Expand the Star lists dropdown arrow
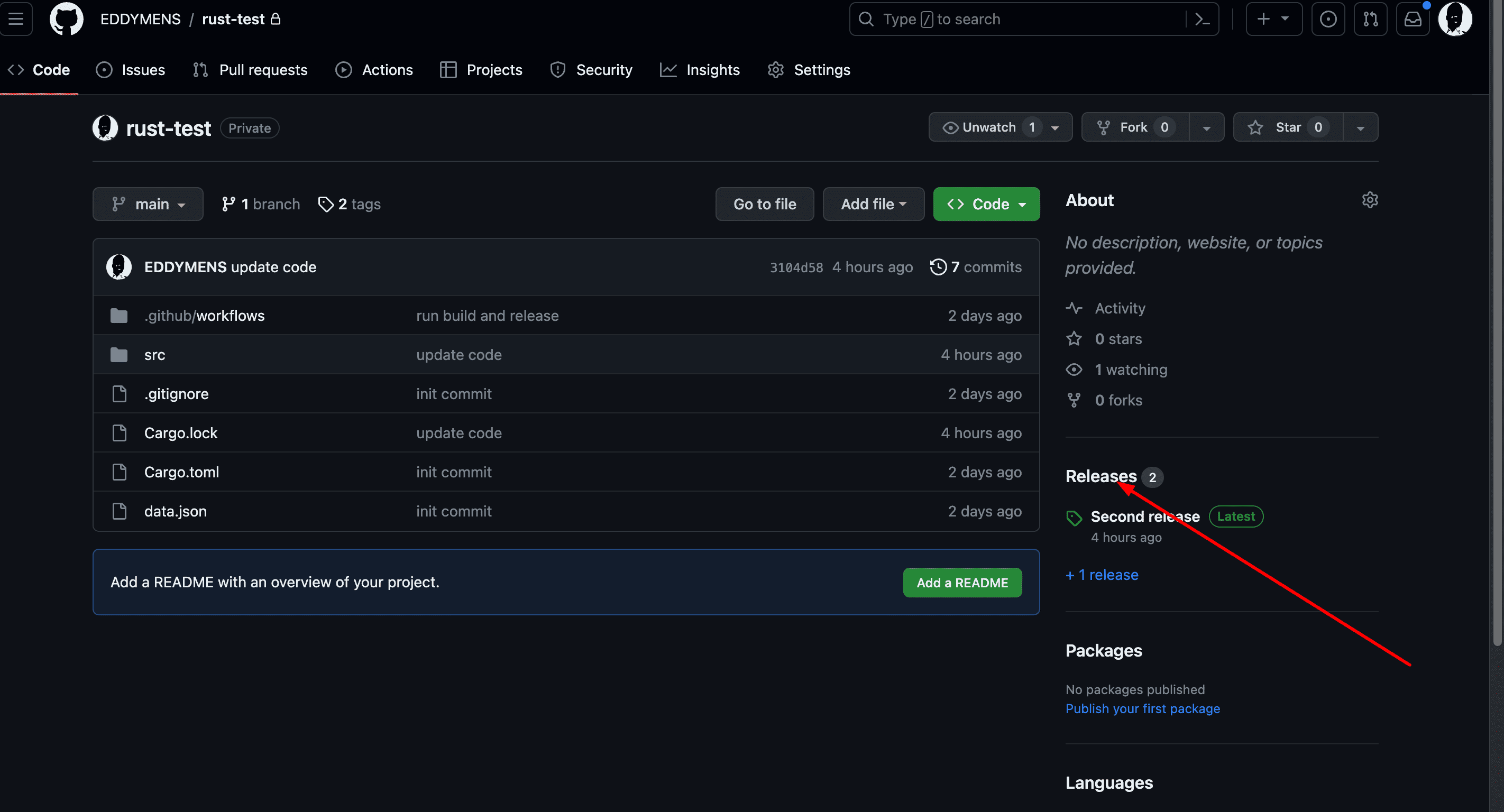This screenshot has height=812, width=1504. tap(1360, 127)
